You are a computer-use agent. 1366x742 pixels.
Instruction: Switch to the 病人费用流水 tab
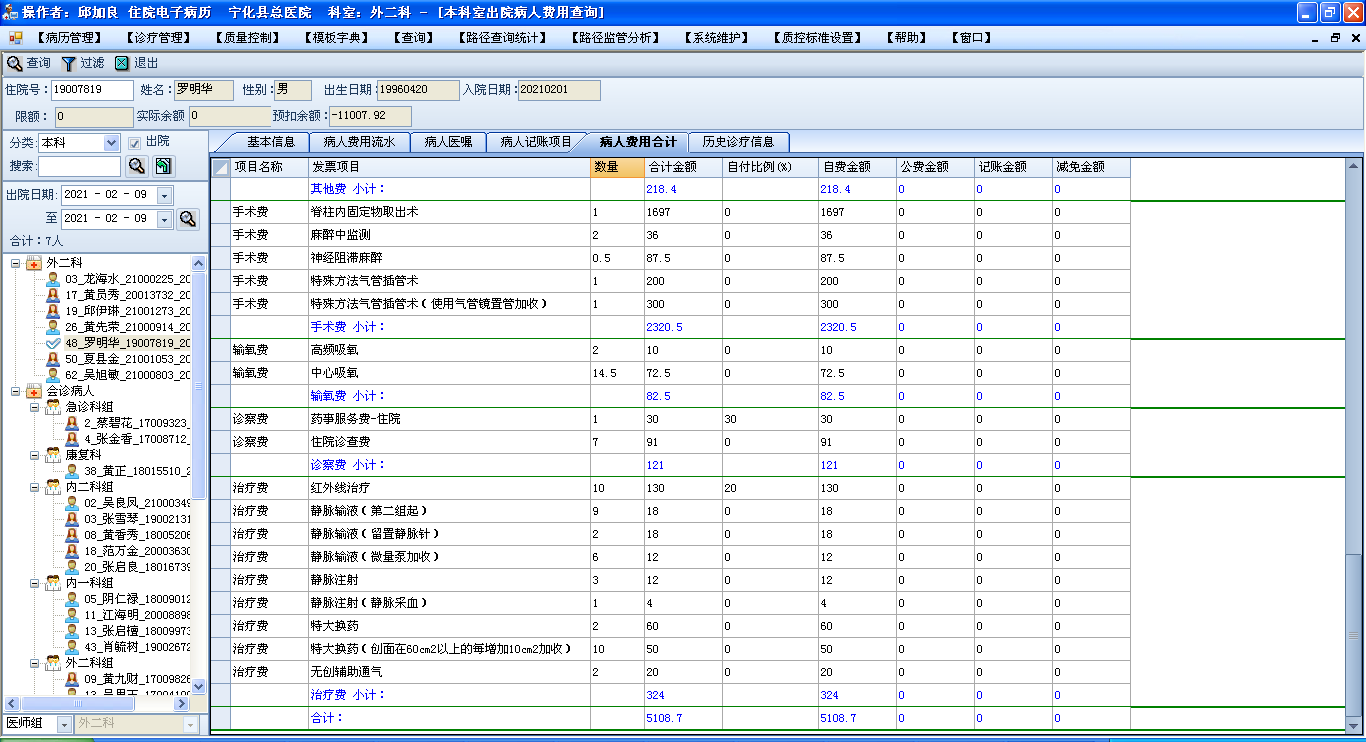[x=361, y=142]
